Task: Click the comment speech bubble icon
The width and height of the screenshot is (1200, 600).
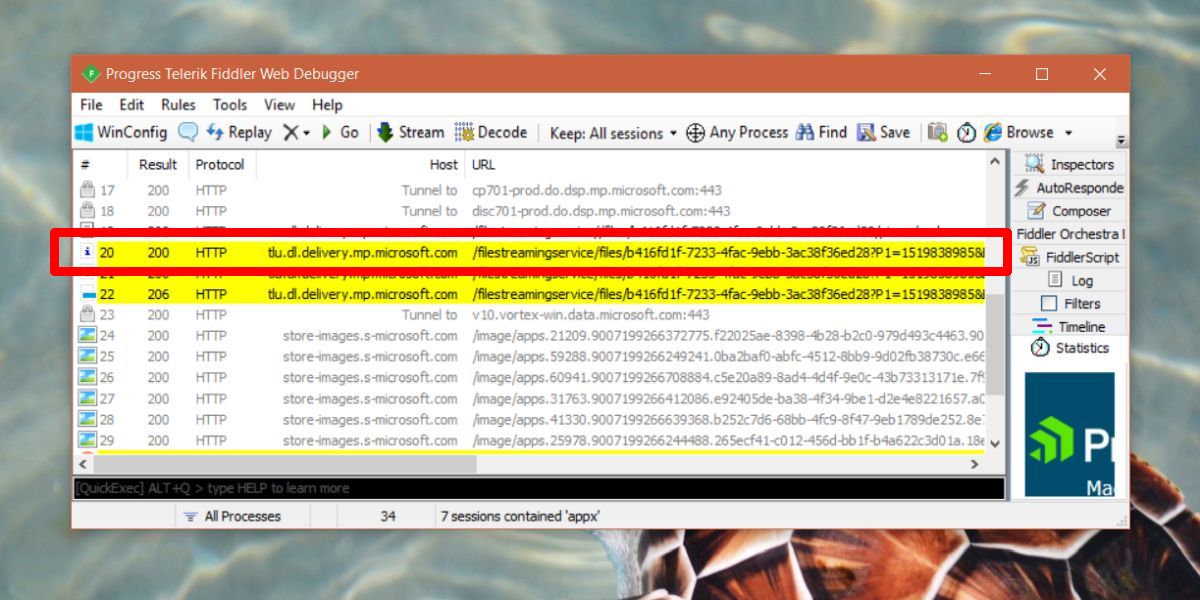Action: (187, 132)
